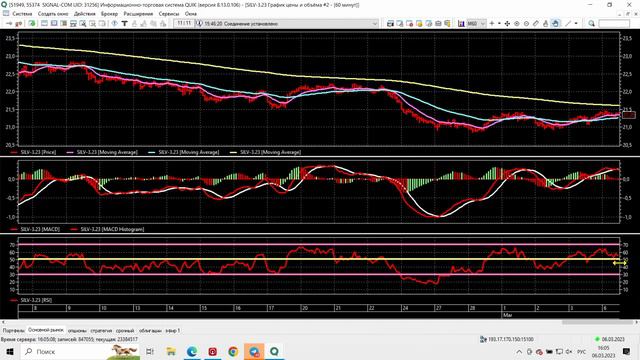Image resolution: width=640 pixels, height=360 pixels.
Task: Click the Поиск taskbar search box
Action: click(x=80, y=351)
